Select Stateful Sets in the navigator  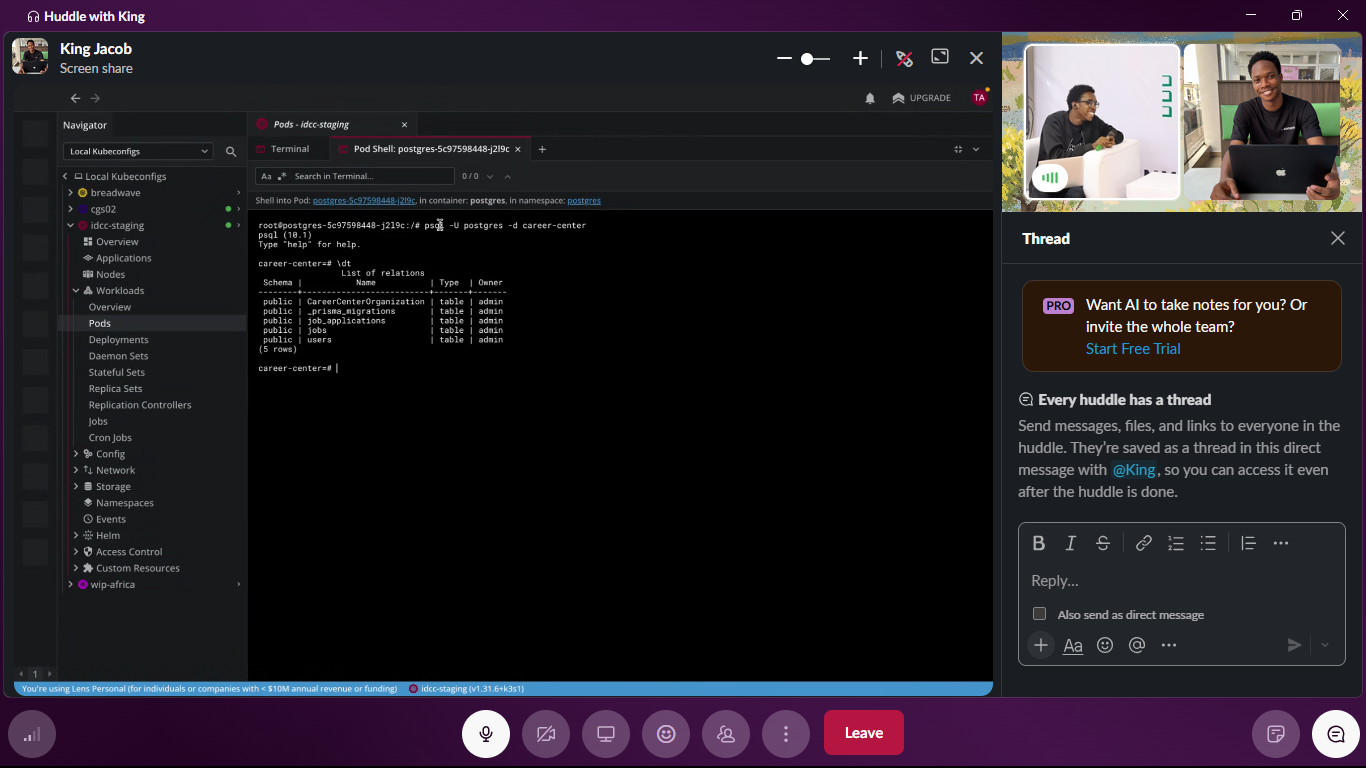pos(116,372)
